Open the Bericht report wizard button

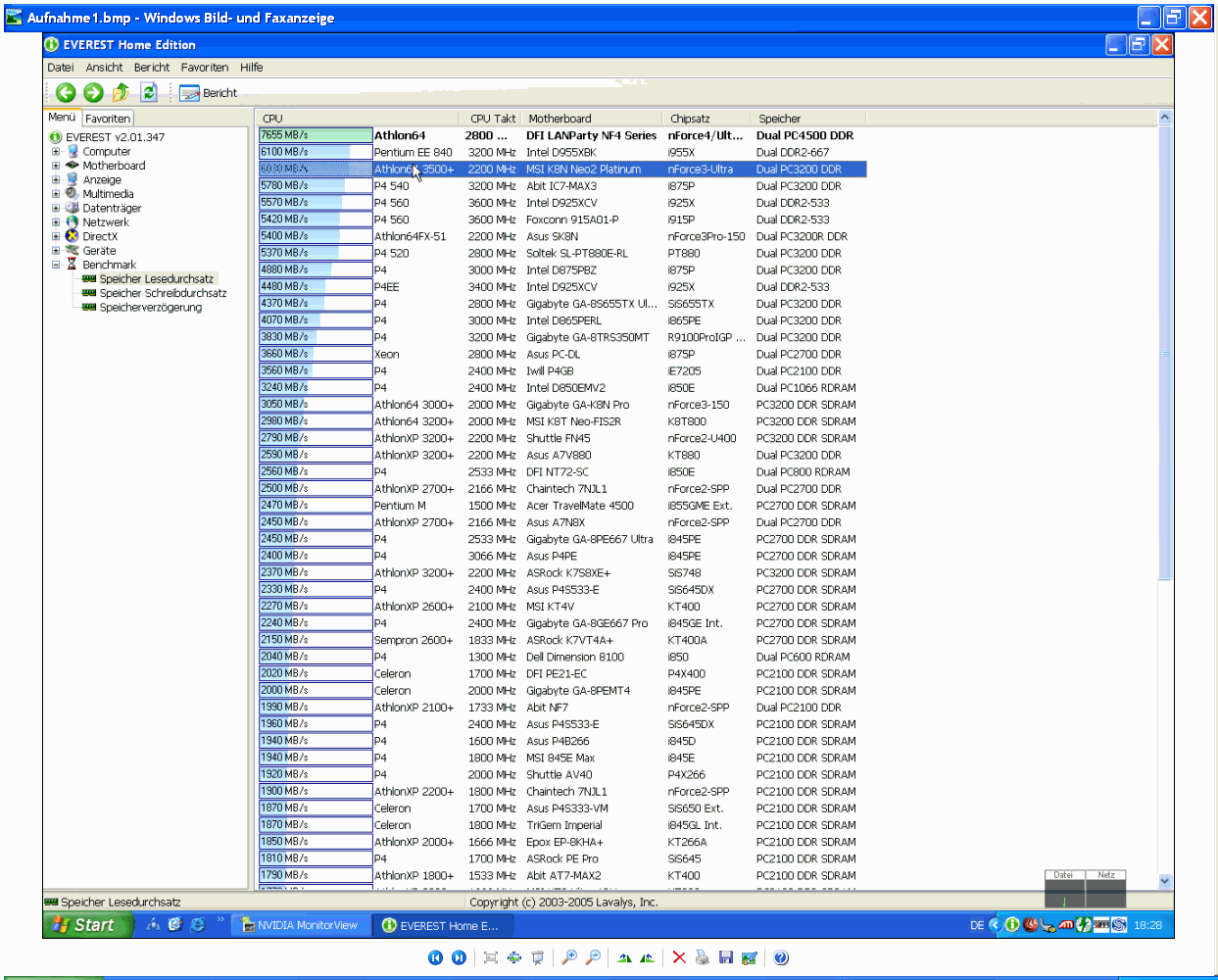tap(209, 93)
